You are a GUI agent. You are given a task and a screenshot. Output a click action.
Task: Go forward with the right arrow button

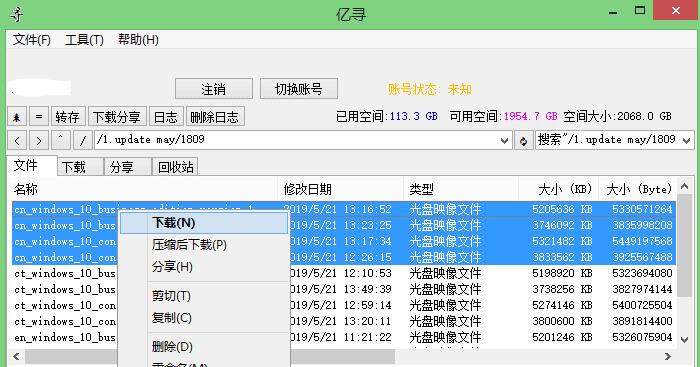pos(39,141)
